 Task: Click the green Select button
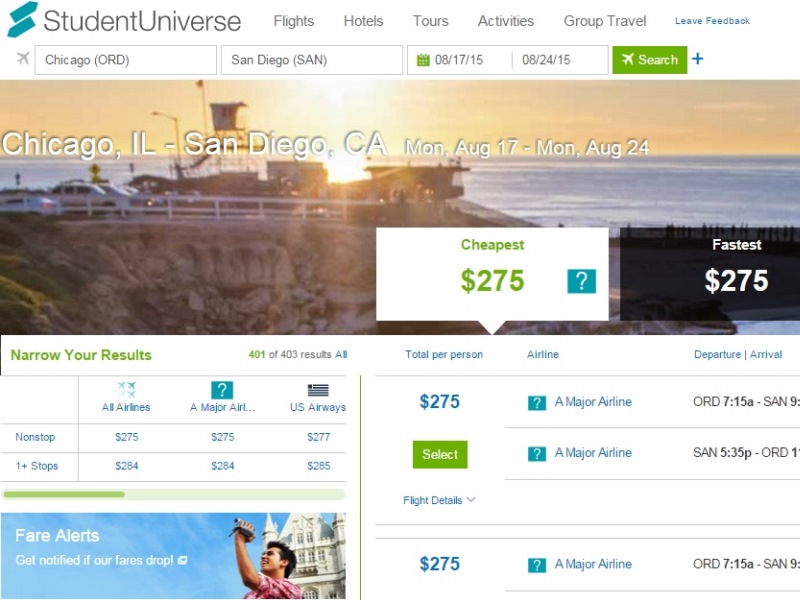(x=440, y=455)
